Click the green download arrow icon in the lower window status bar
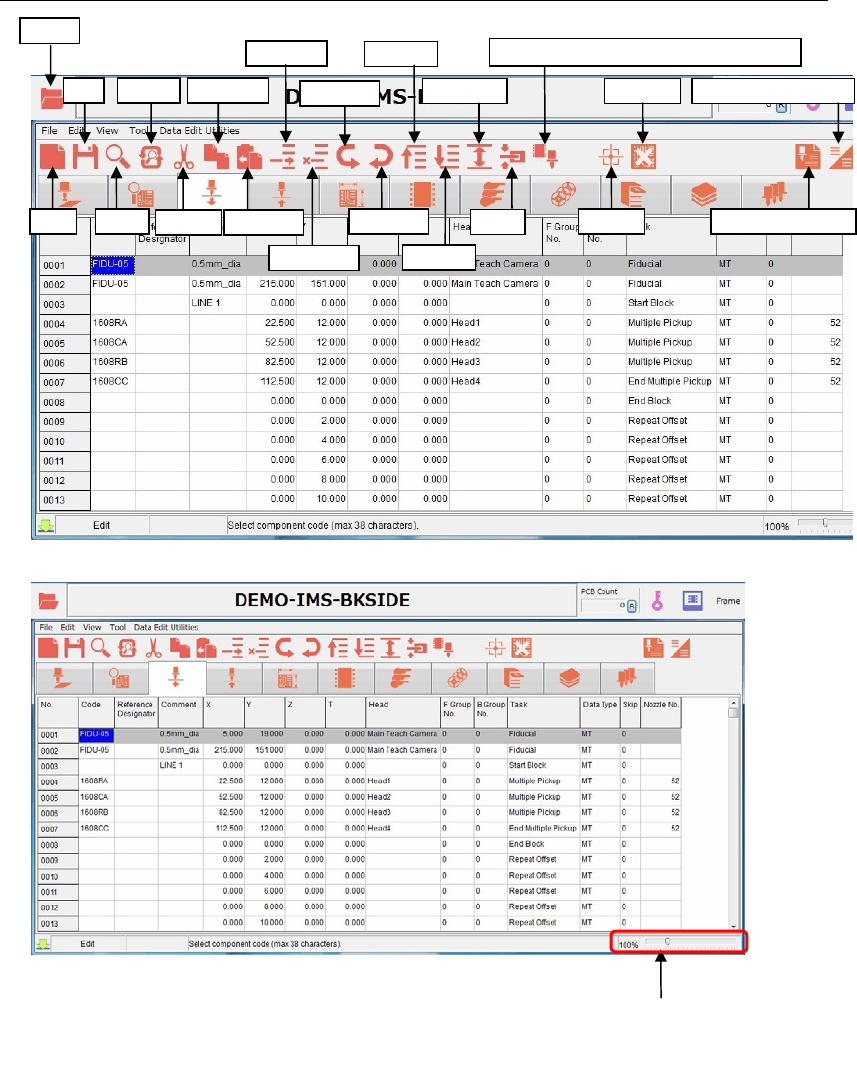Screen dimensions: 857x1073 click(43, 944)
